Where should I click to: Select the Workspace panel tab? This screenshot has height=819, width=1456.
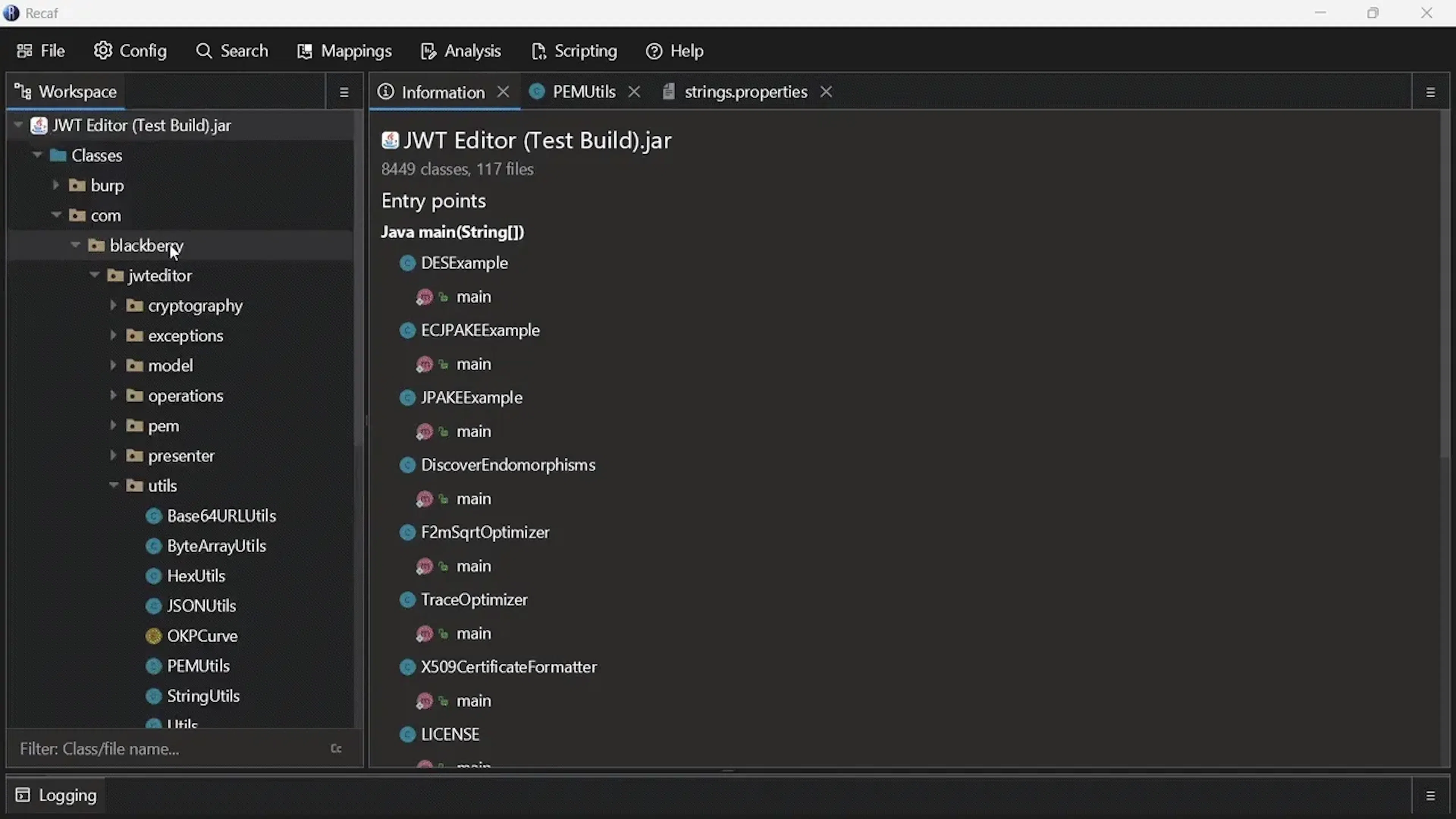coord(66,91)
